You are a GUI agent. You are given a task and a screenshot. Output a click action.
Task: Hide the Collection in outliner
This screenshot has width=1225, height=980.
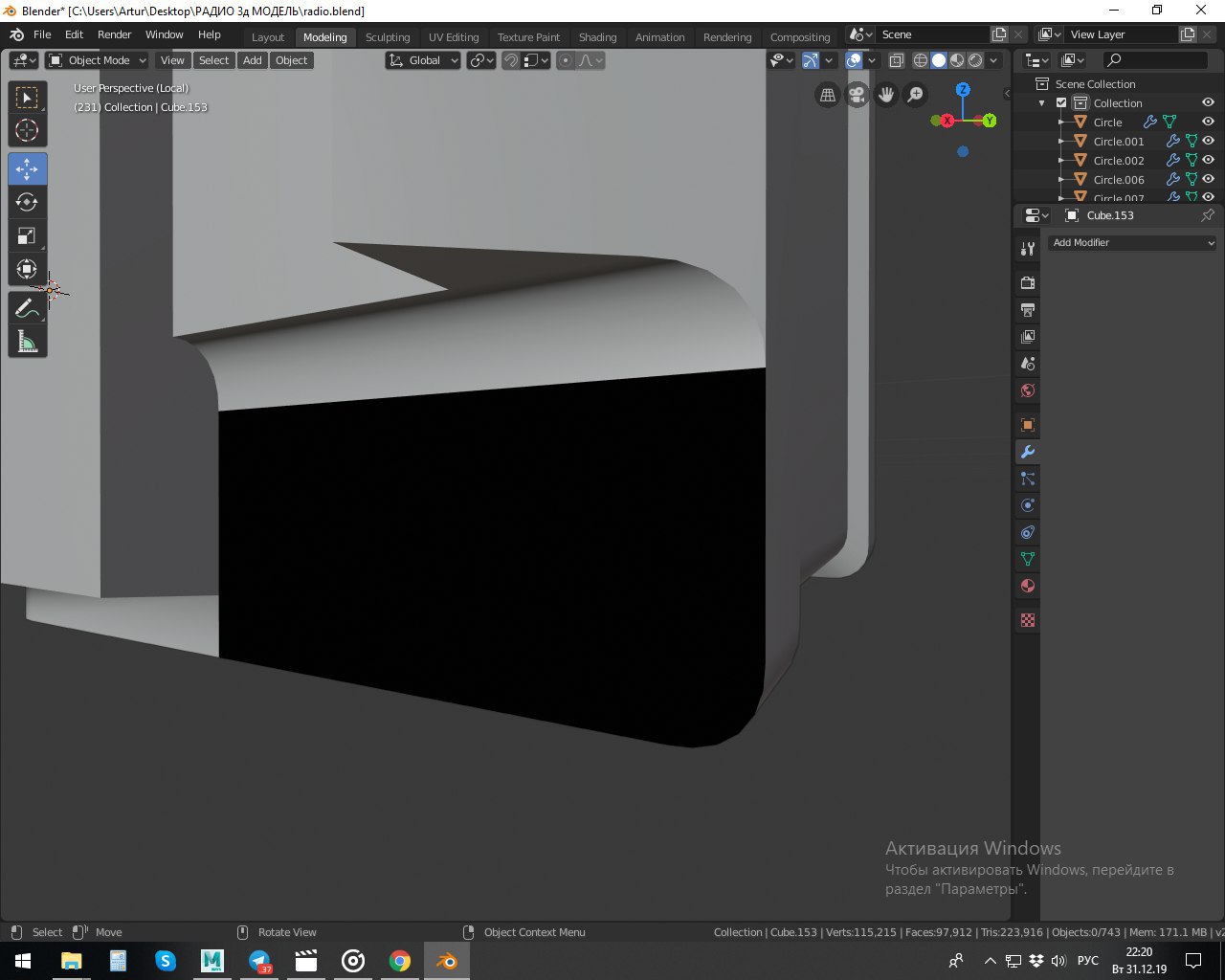[1208, 102]
